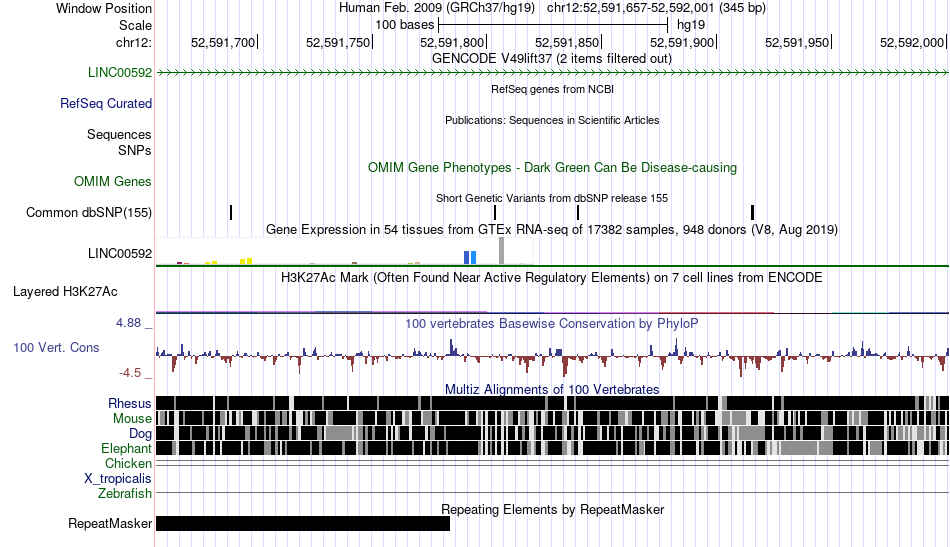The width and height of the screenshot is (950, 547).
Task: Click the RefSeq genes from NCBI title
Action: tap(553, 89)
